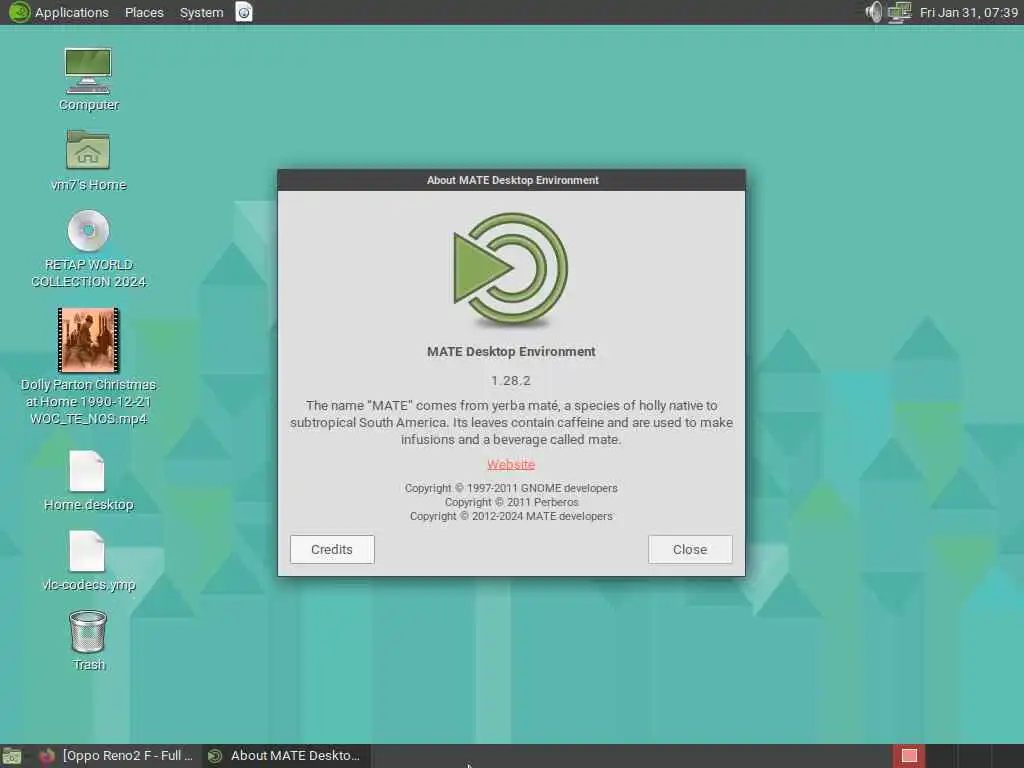Image resolution: width=1024 pixels, height=768 pixels.
Task: Click Copyright 2012-2024 MATE developers text
Action: point(511,516)
